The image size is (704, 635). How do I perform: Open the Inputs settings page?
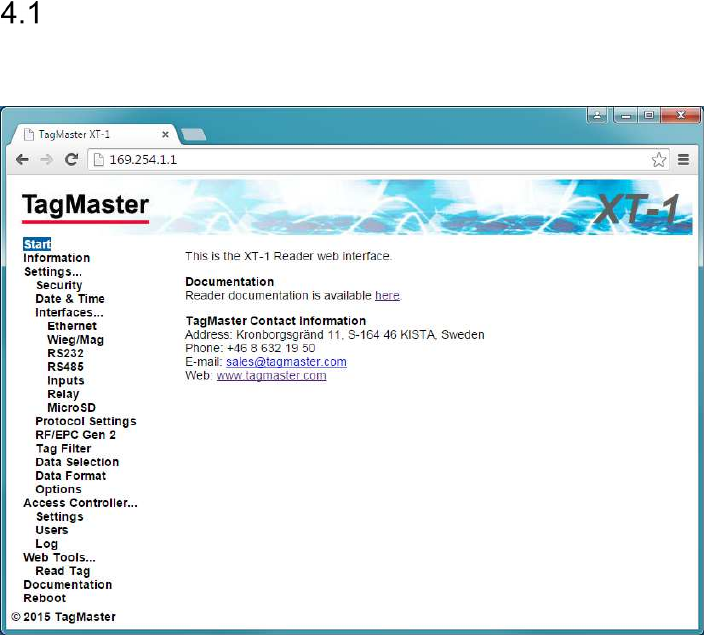[x=66, y=380]
